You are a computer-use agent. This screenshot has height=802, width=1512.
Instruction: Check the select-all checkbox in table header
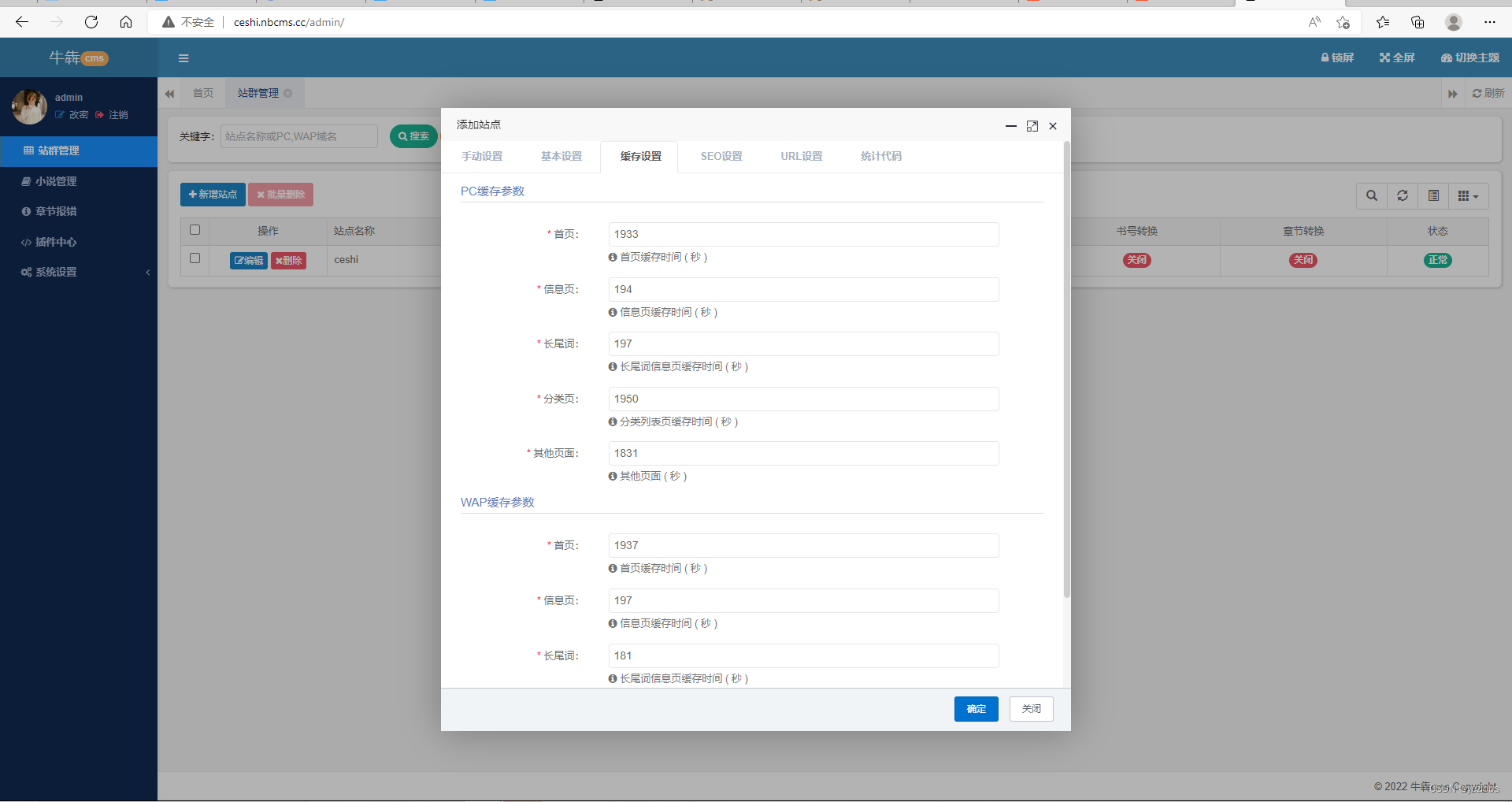click(195, 230)
